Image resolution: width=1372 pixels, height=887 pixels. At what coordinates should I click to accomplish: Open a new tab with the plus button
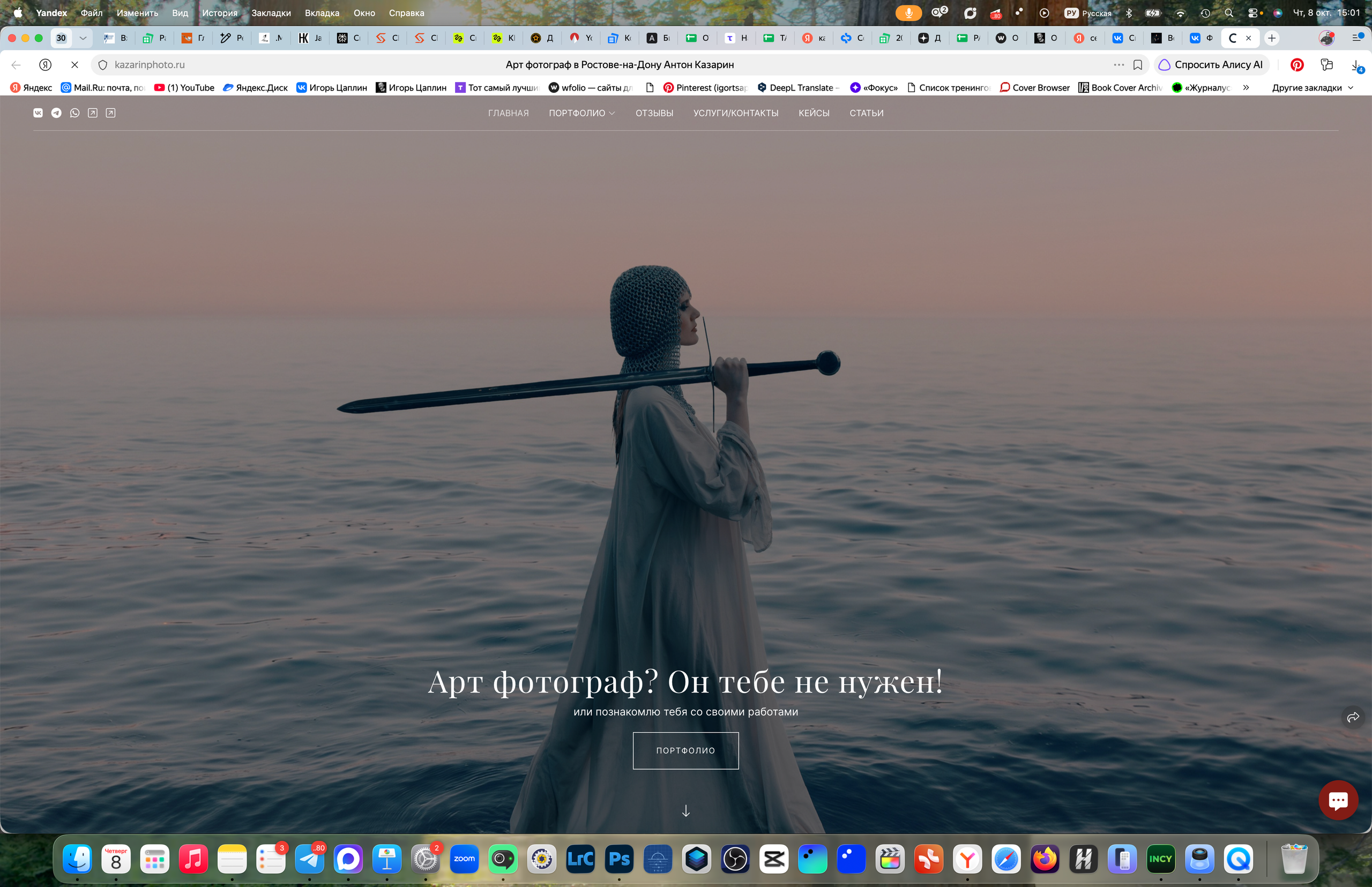point(1272,38)
